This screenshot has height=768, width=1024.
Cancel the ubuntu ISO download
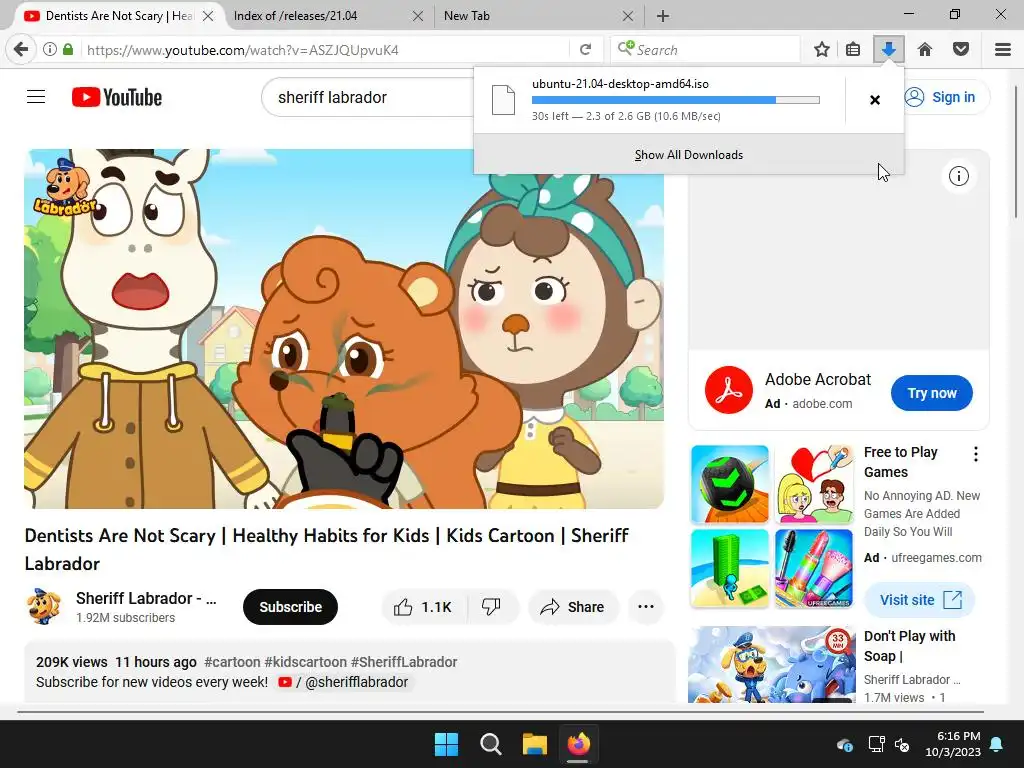coord(875,100)
